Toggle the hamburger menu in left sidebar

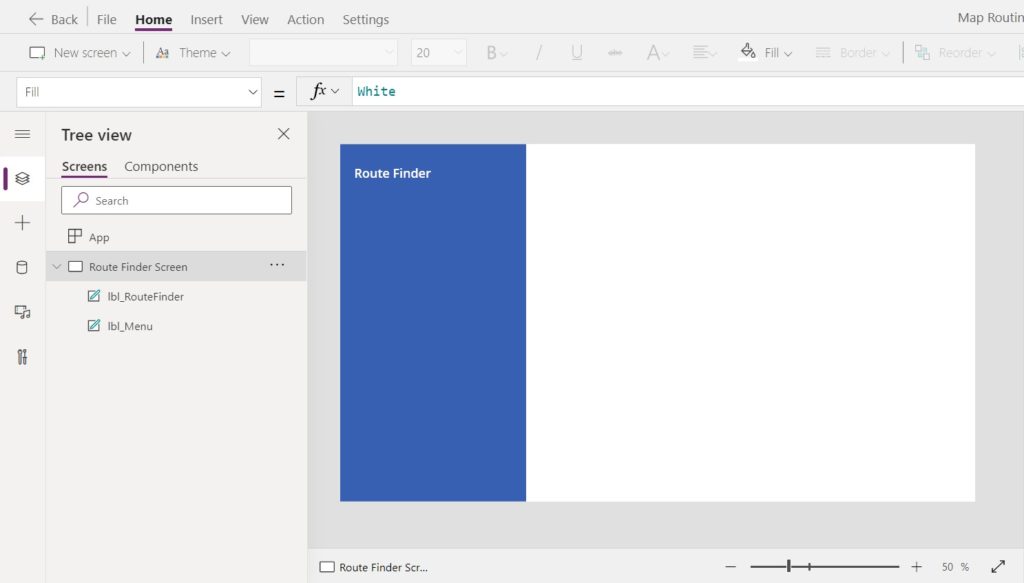22,134
